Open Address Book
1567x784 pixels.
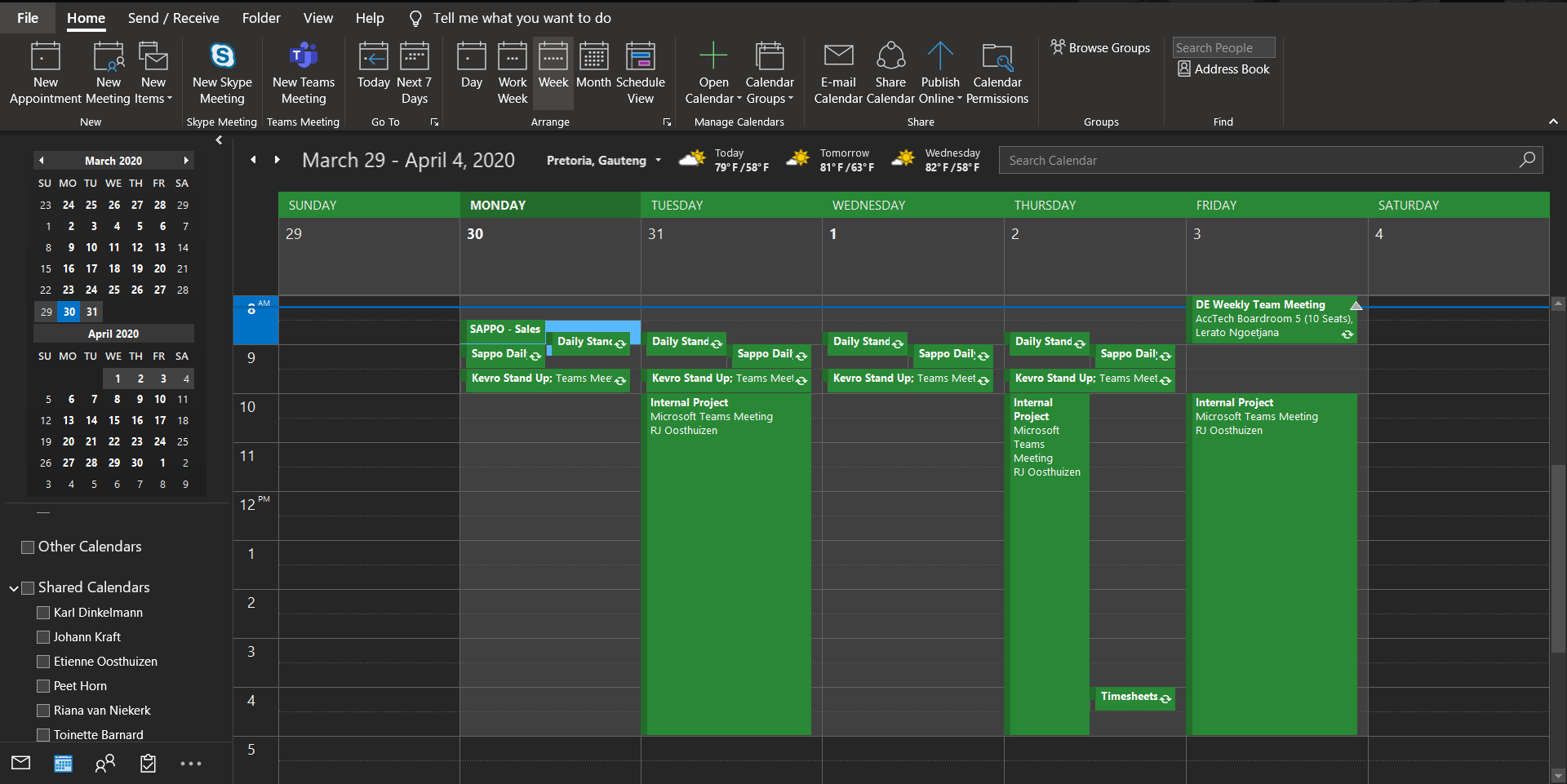[1223, 69]
